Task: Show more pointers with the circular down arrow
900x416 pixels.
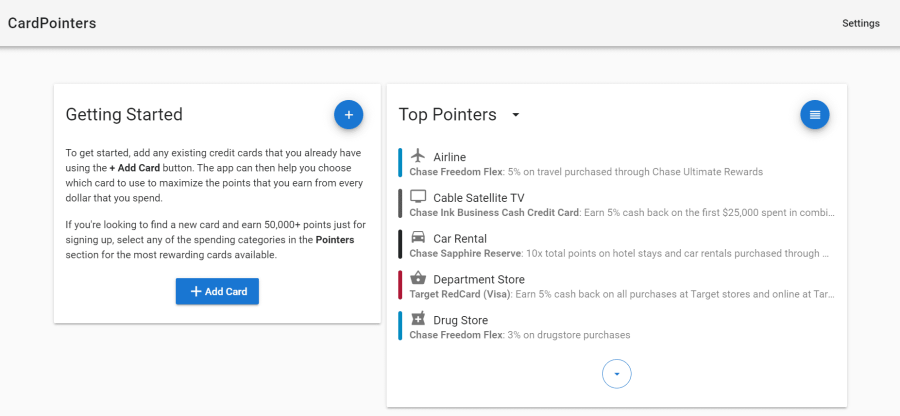Action: [616, 374]
